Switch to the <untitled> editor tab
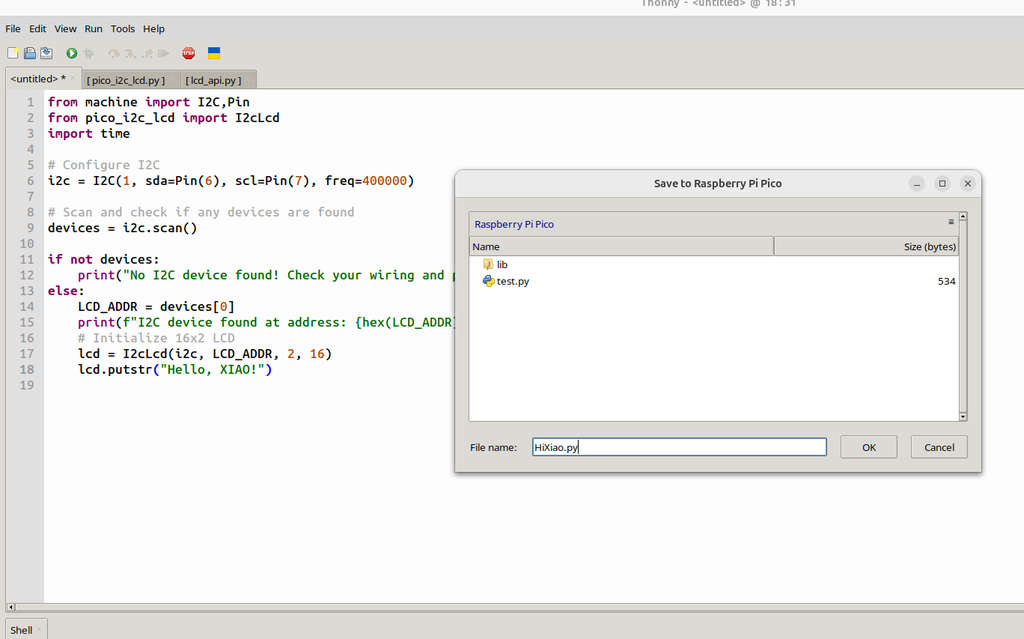 tap(42, 78)
